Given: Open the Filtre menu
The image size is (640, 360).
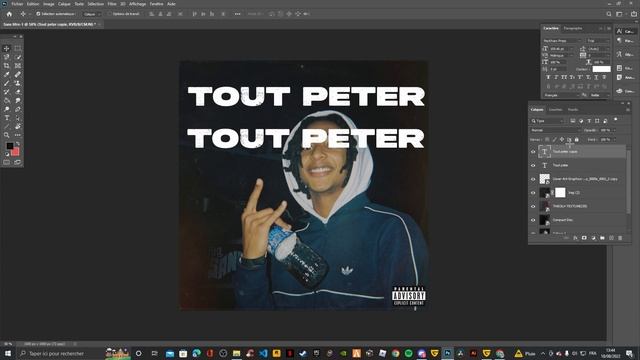Looking at the screenshot, I should (x=112, y=4).
